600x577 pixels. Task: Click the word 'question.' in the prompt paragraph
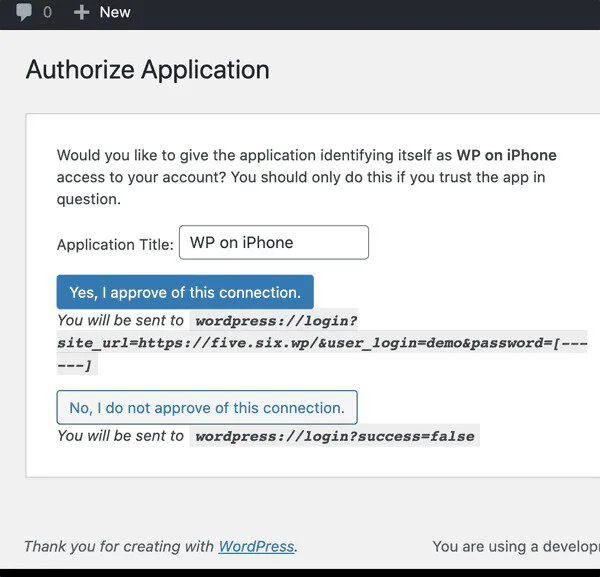88,199
